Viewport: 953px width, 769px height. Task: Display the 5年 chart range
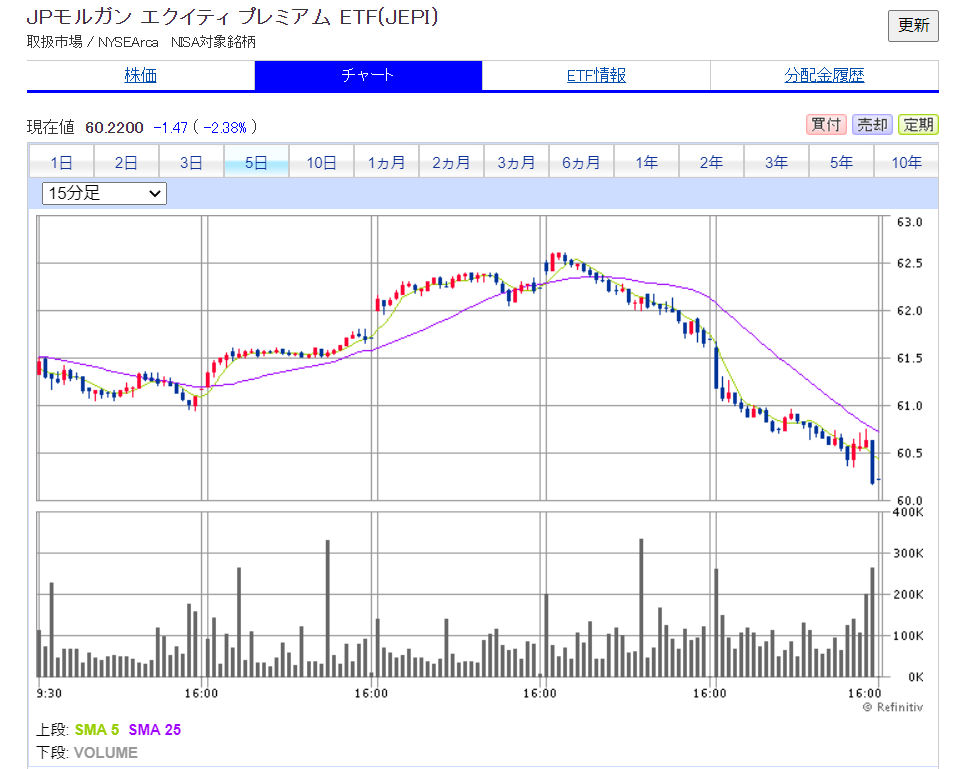coord(842,162)
